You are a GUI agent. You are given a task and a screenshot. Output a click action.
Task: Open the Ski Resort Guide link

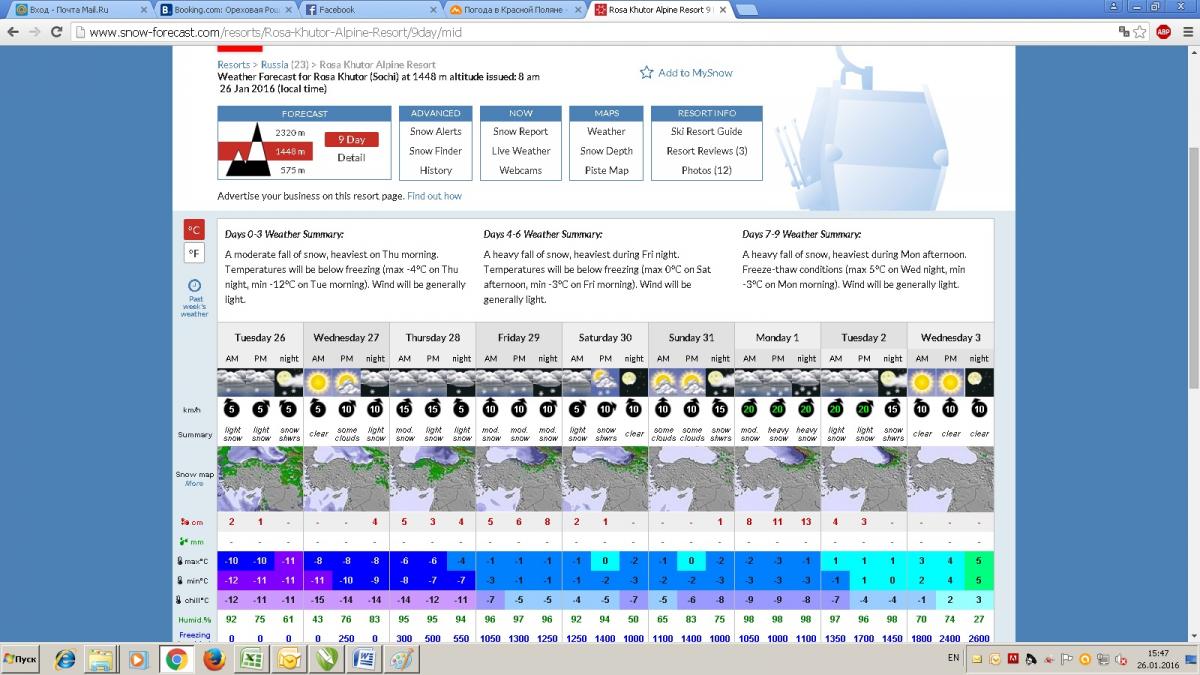(x=707, y=131)
